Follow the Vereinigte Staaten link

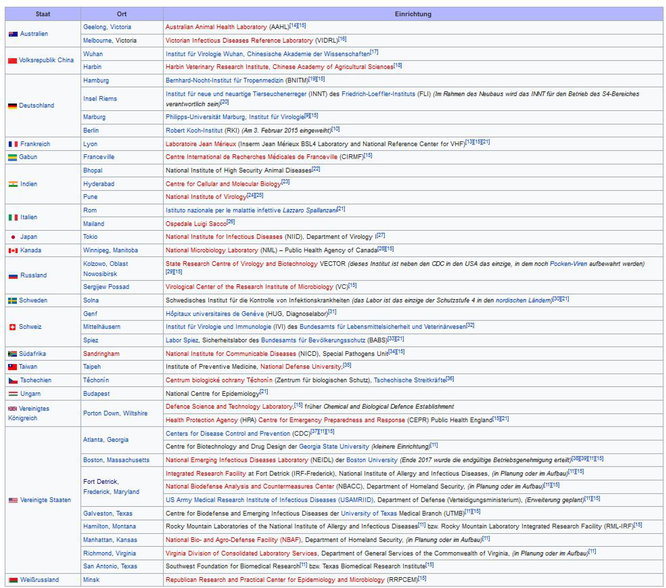click(45, 500)
